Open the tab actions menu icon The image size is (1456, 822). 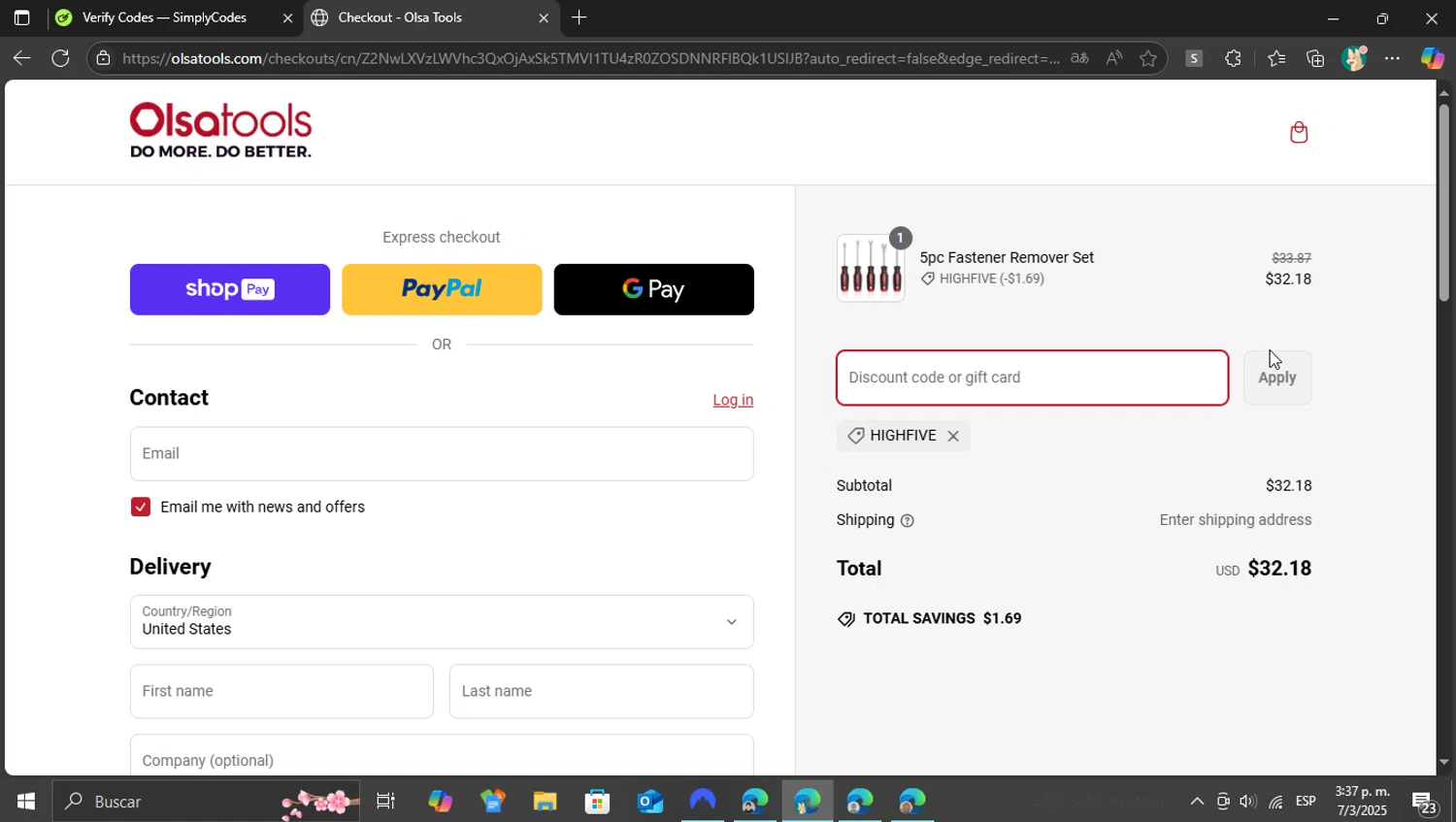point(21,17)
